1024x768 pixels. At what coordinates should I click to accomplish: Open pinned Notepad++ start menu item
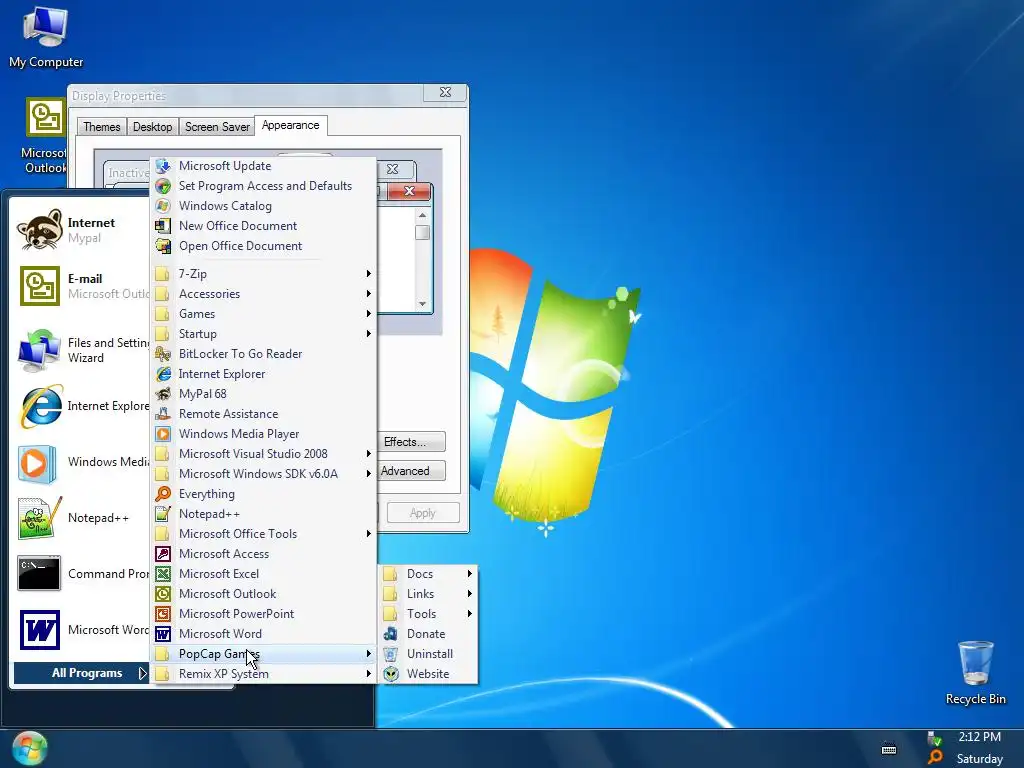tap(82, 518)
